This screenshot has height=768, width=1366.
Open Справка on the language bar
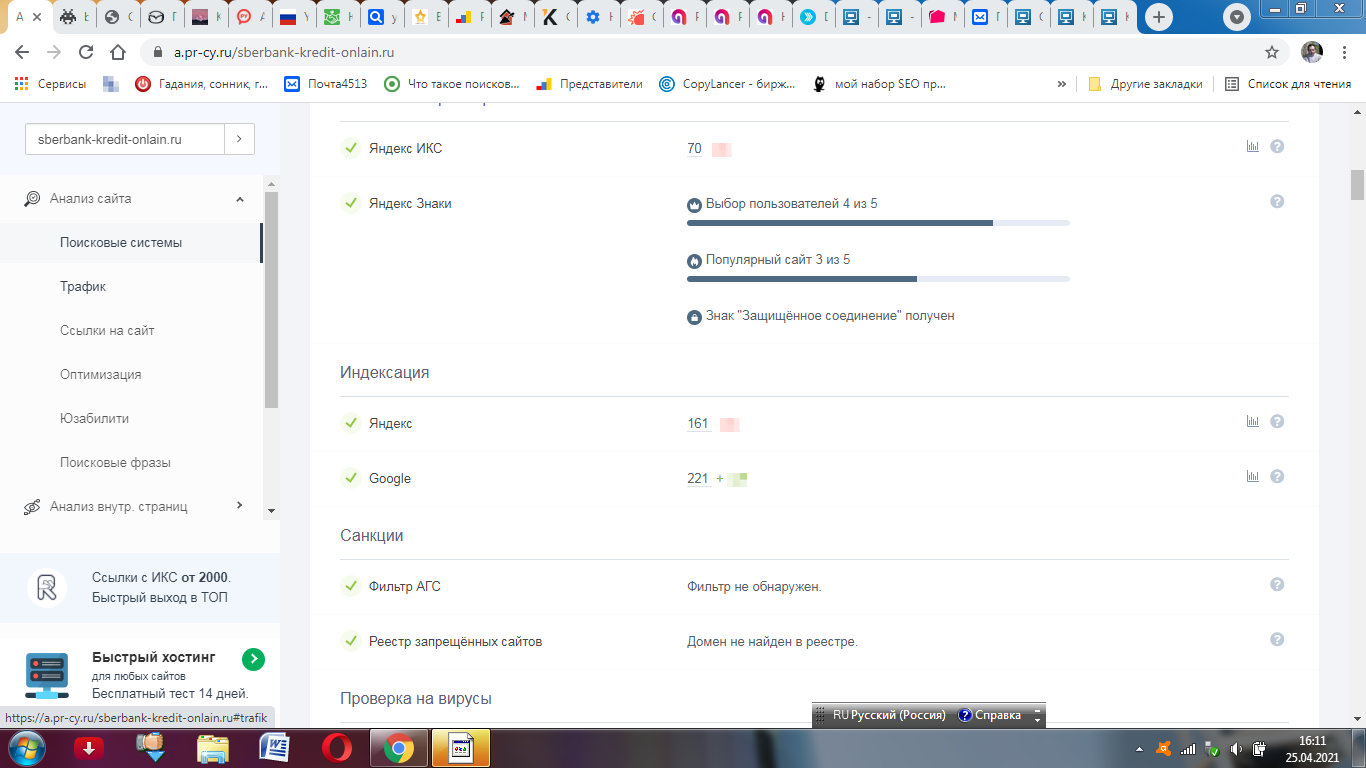coord(989,716)
